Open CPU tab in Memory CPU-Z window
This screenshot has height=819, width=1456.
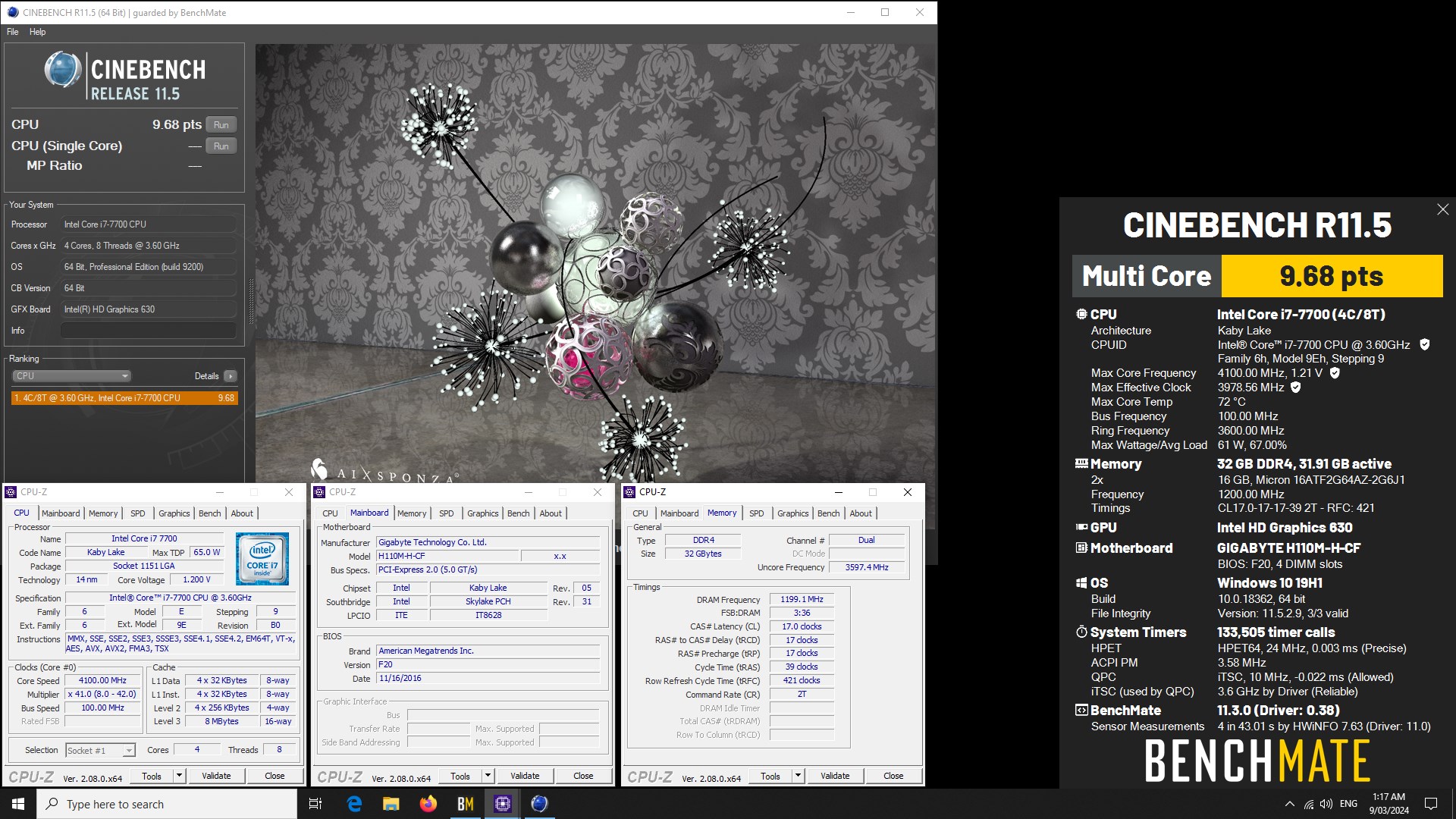click(x=641, y=513)
